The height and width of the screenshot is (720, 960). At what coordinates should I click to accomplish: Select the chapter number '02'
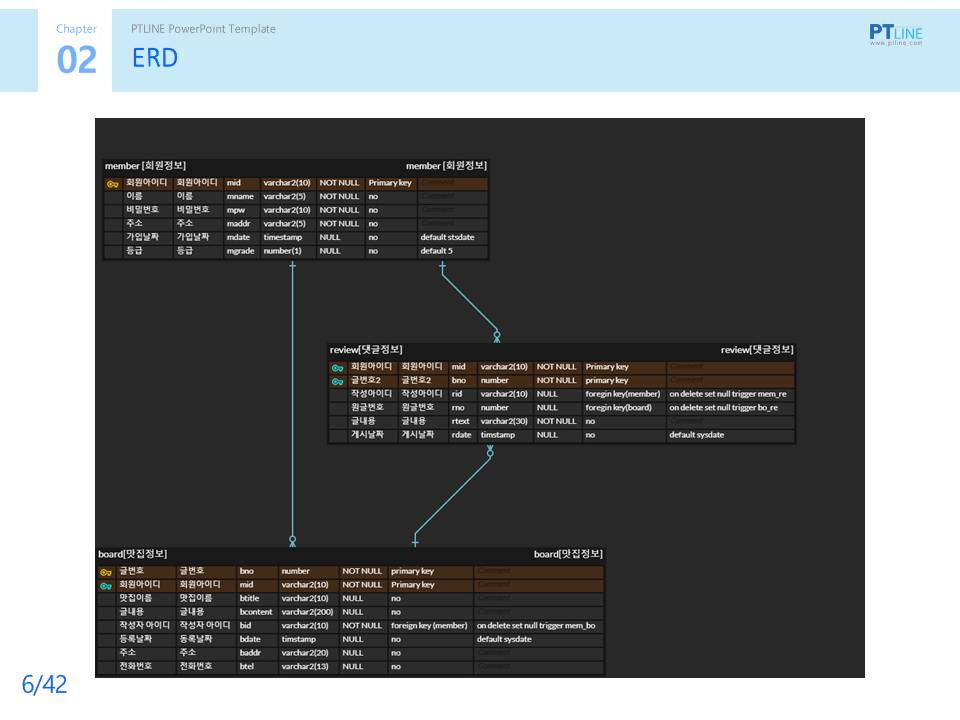tap(77, 60)
